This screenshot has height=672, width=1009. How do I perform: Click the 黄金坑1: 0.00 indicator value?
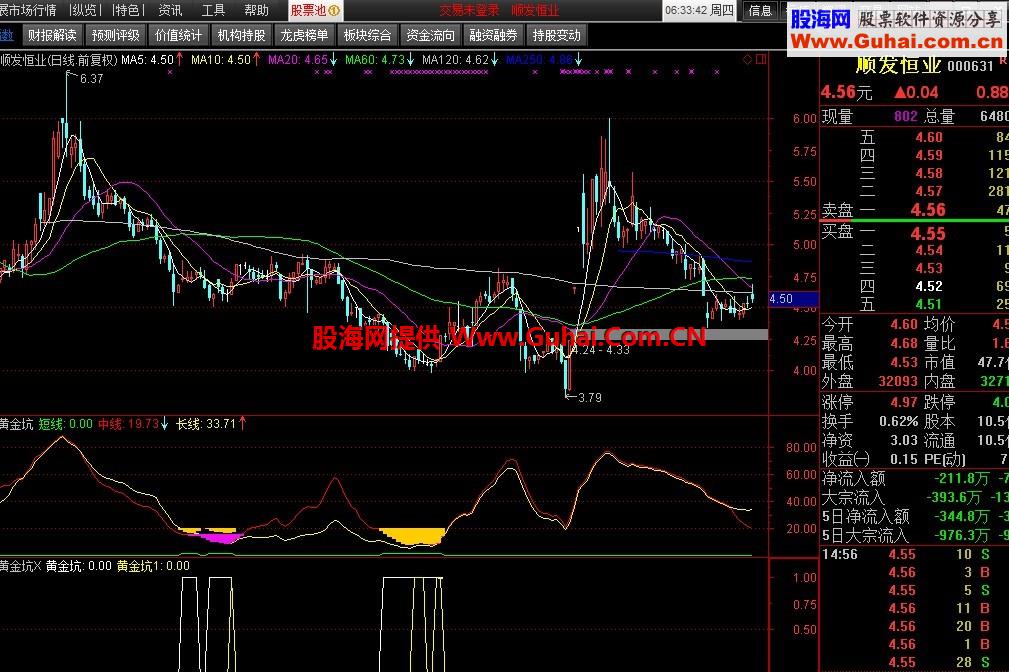pos(153,566)
